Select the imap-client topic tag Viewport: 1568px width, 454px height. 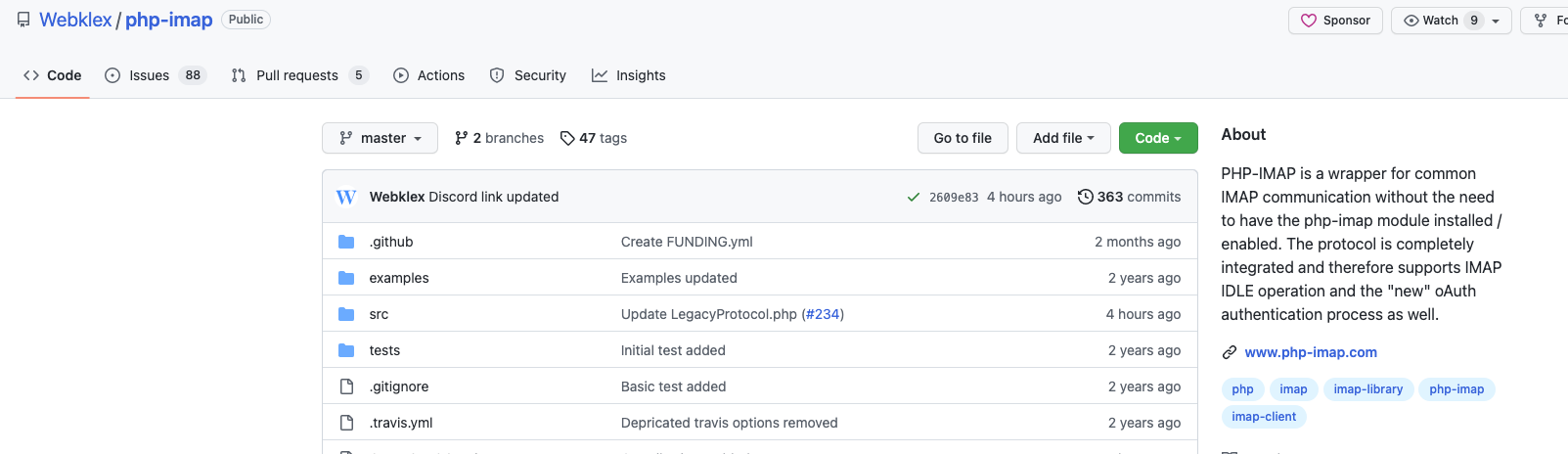tap(1264, 417)
